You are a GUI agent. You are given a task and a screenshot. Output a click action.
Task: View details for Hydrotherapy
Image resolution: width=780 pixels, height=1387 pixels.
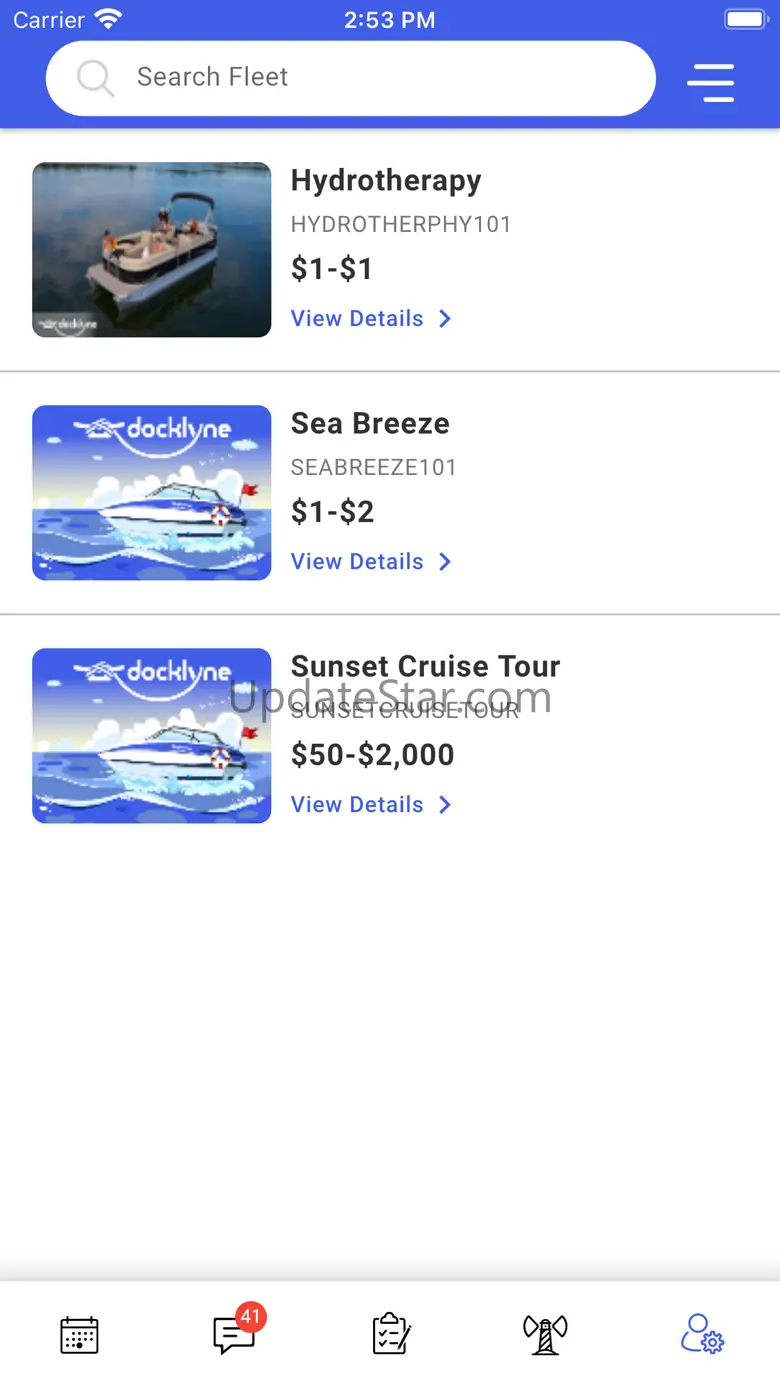click(357, 319)
